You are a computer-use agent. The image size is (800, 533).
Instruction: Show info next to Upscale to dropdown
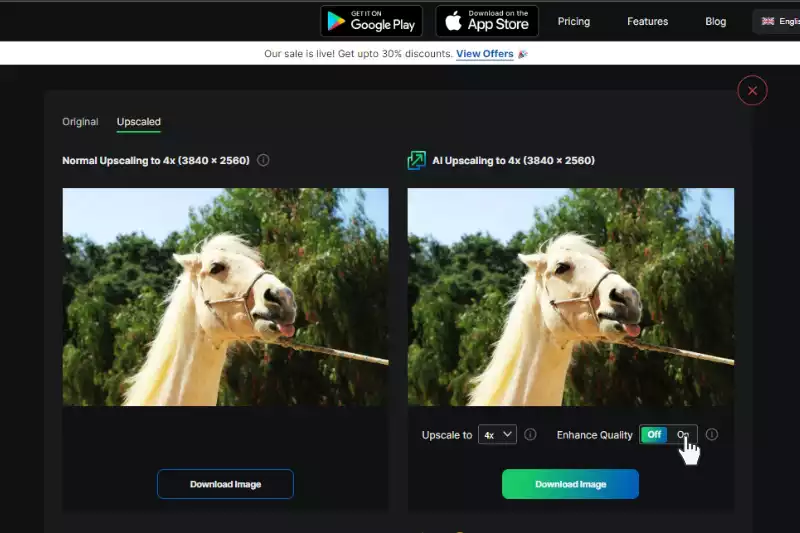pos(530,434)
